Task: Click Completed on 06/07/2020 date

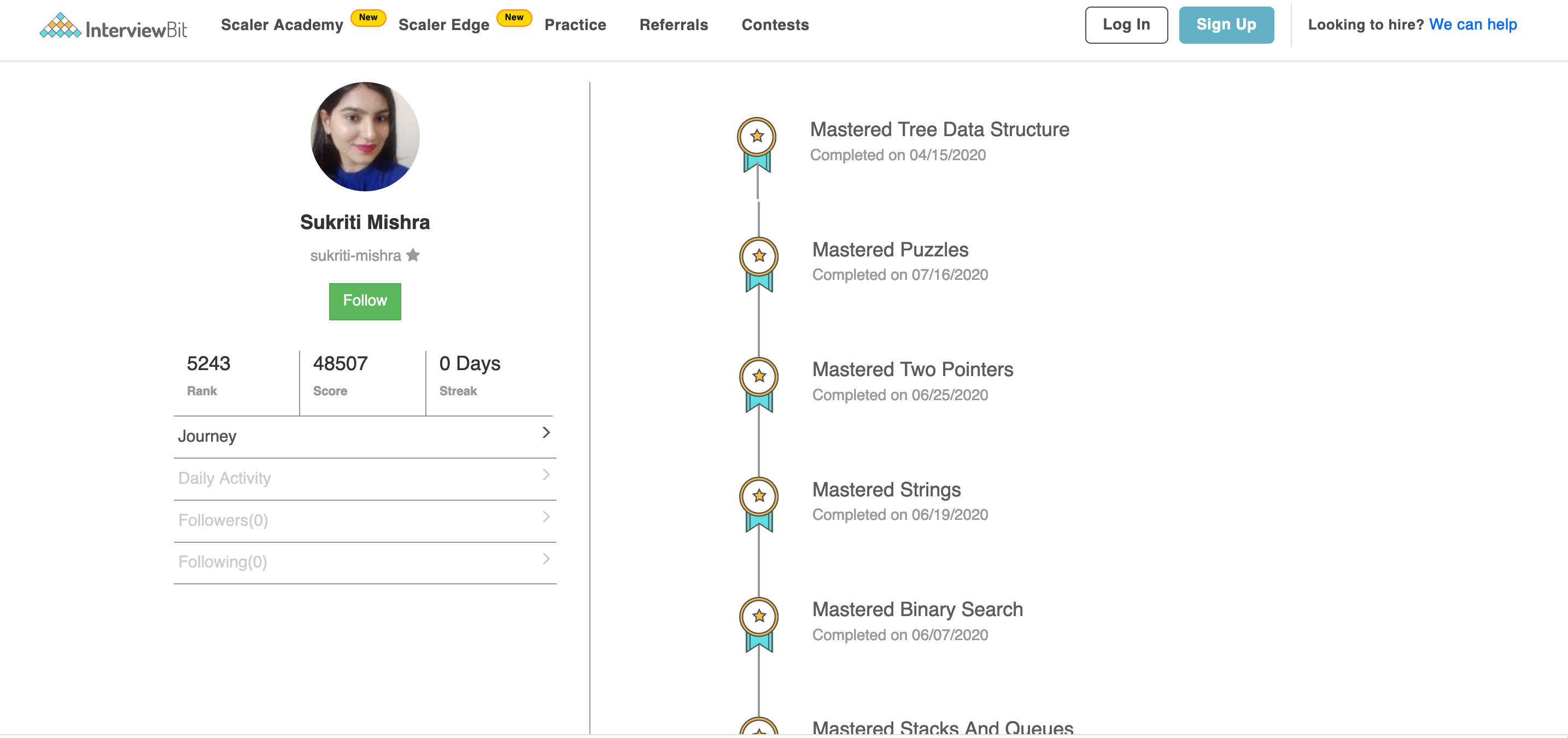Action: tap(900, 635)
